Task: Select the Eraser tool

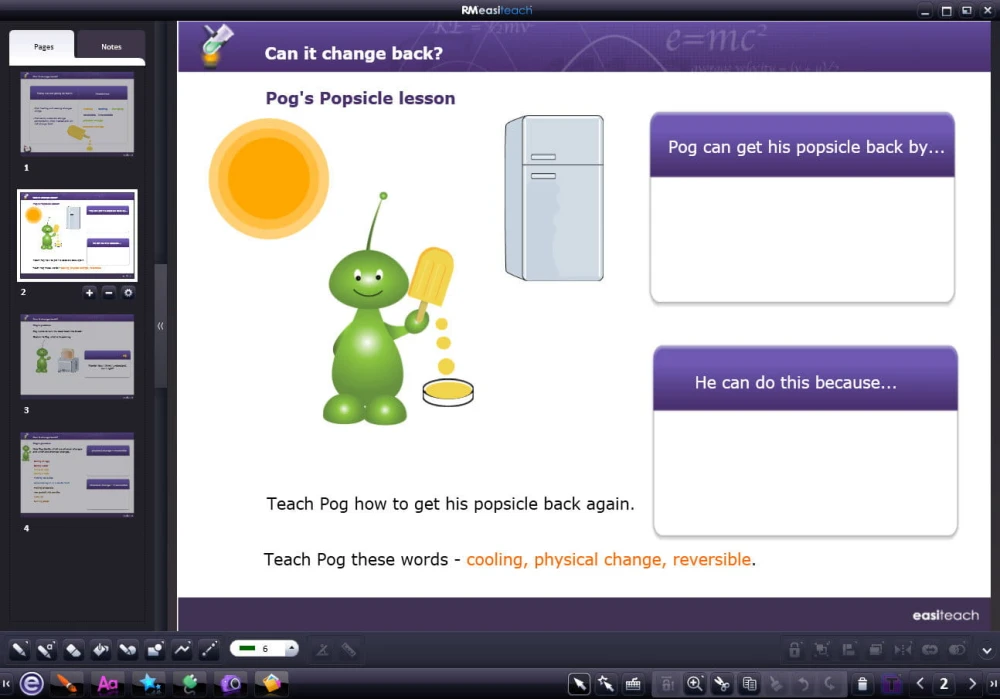Action: (x=73, y=650)
